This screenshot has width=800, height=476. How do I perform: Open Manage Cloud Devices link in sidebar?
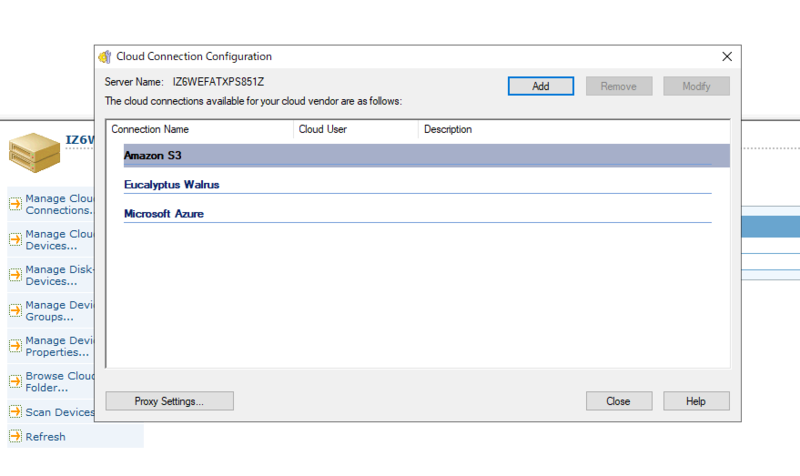(60, 240)
